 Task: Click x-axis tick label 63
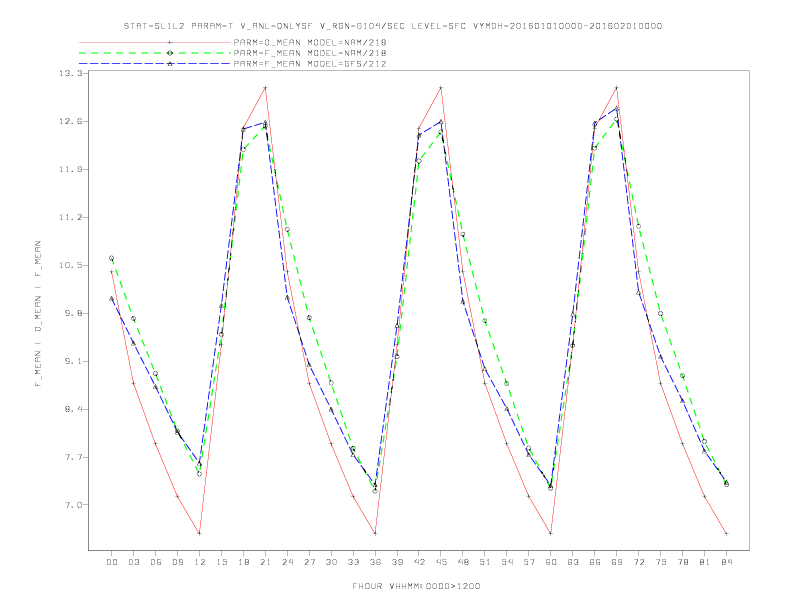click(573, 562)
